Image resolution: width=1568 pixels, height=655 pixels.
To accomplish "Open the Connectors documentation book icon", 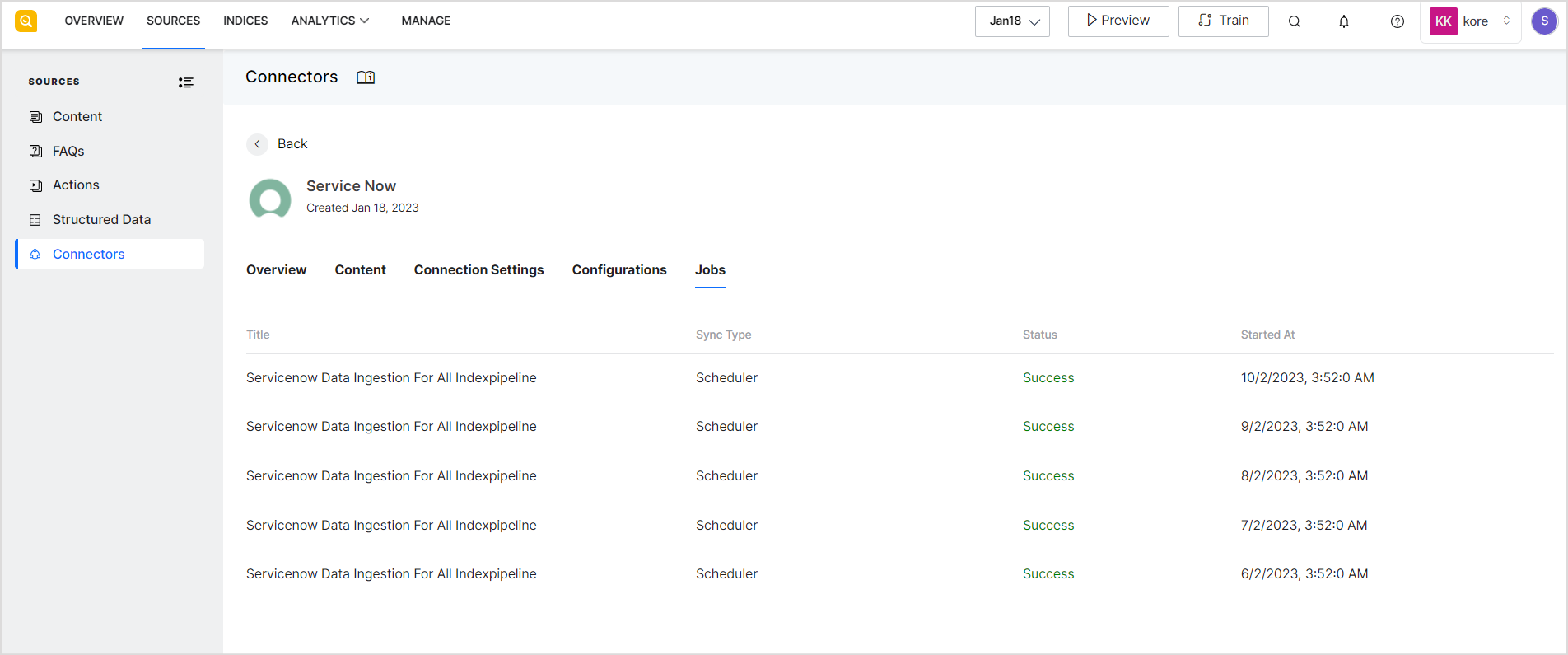I will pyautogui.click(x=366, y=77).
